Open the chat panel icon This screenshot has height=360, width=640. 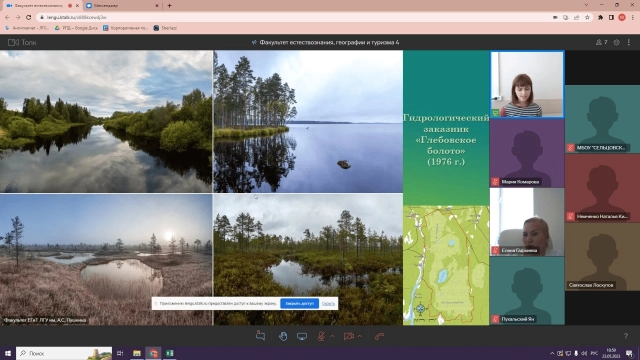pos(260,336)
